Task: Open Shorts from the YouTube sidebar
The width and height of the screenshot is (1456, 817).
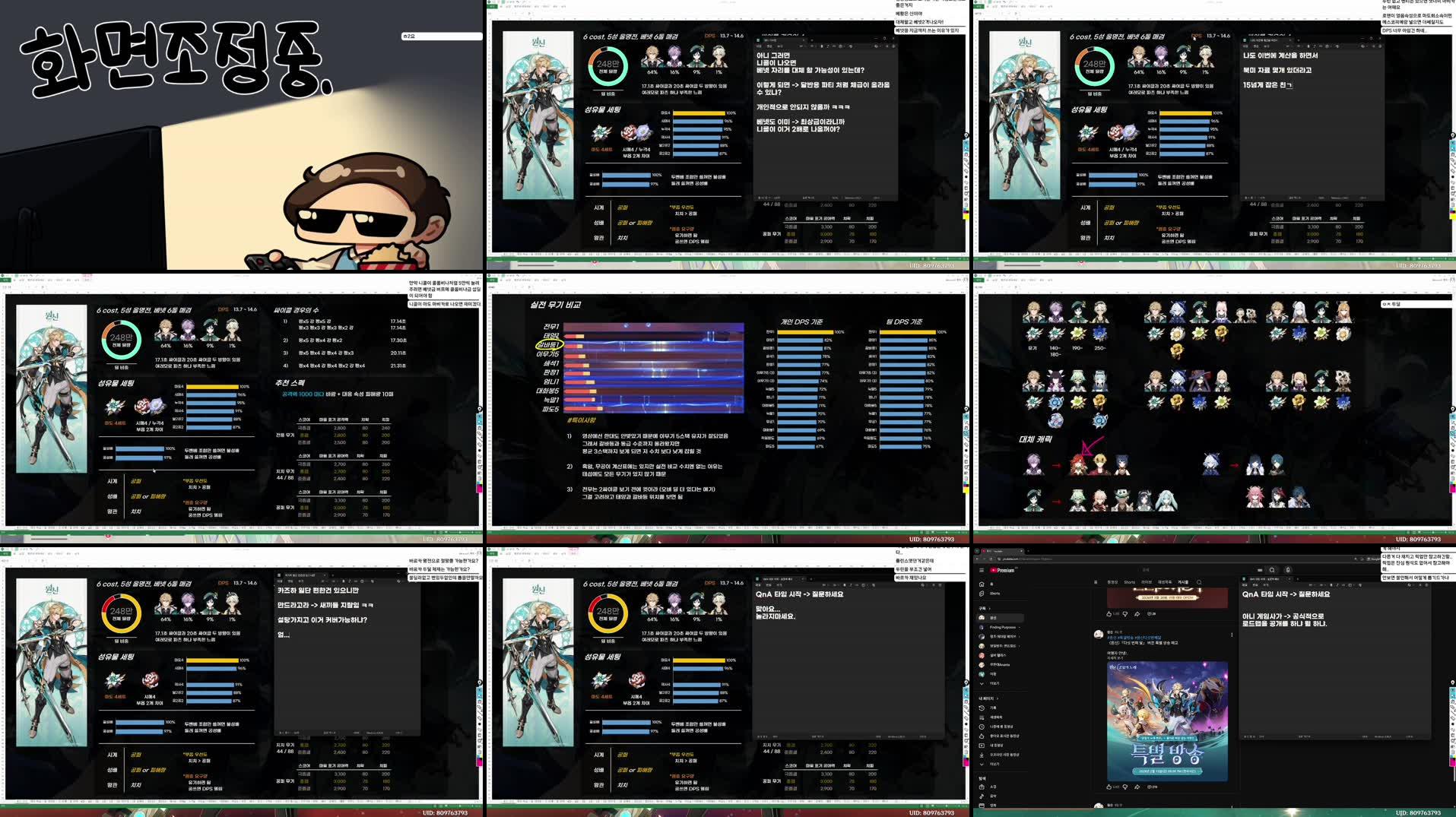Action: tap(993, 594)
